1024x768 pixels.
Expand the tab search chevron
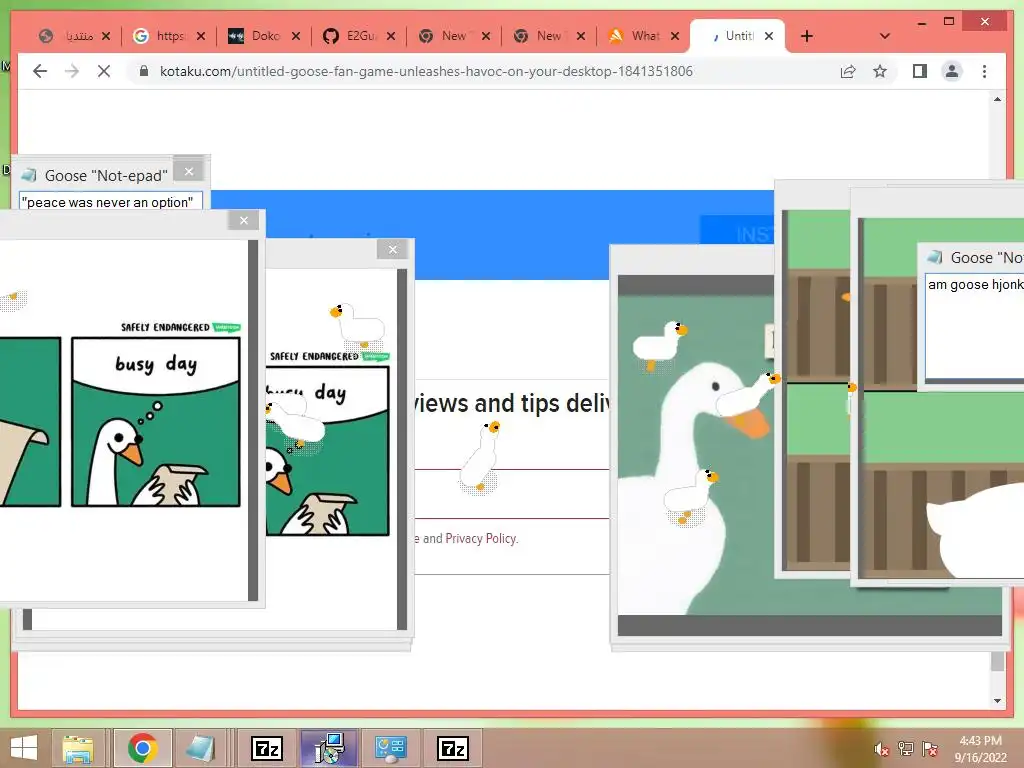click(x=884, y=36)
